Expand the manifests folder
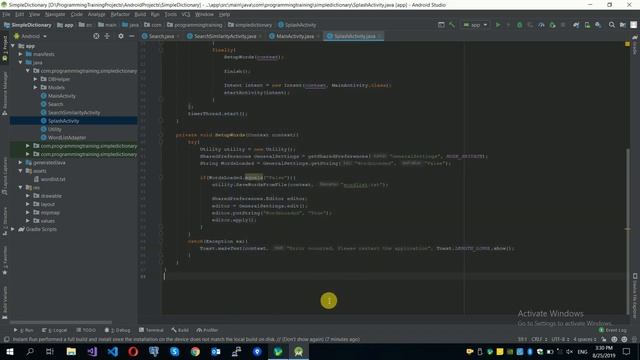The image size is (640, 360). [x=20, y=54]
